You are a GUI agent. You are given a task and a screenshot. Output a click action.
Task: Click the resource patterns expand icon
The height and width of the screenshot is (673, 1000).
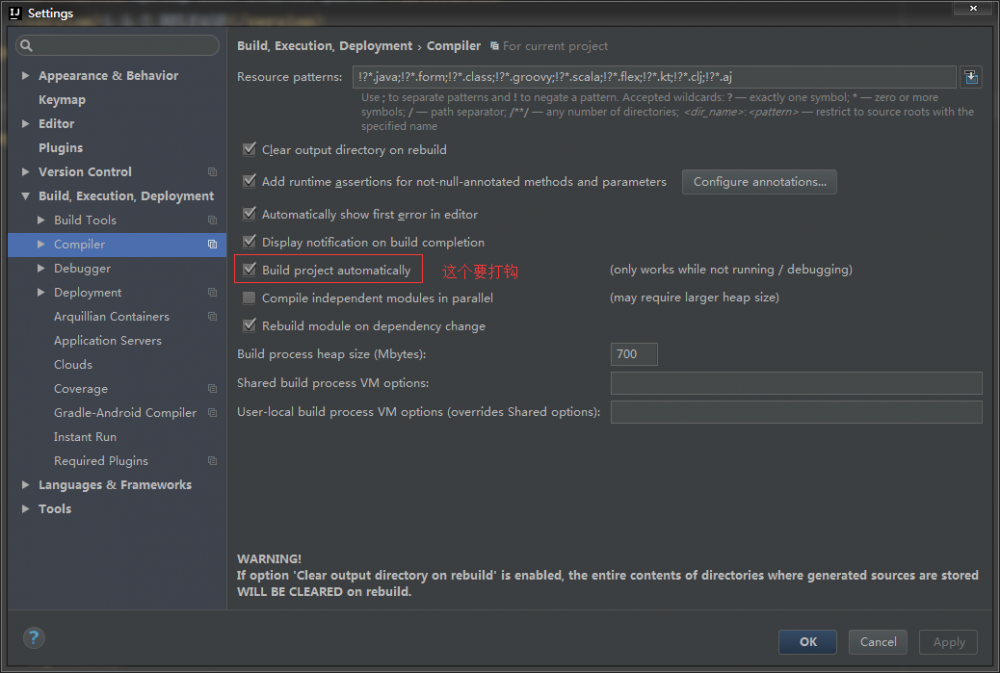coord(970,77)
